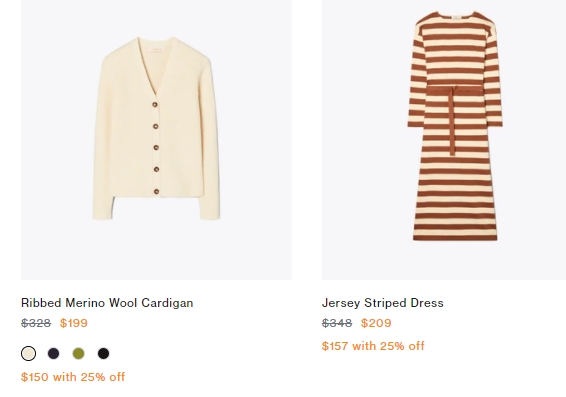Click the brand label inside cardigan neckline
Screen dimensions: 566x397
156,48
